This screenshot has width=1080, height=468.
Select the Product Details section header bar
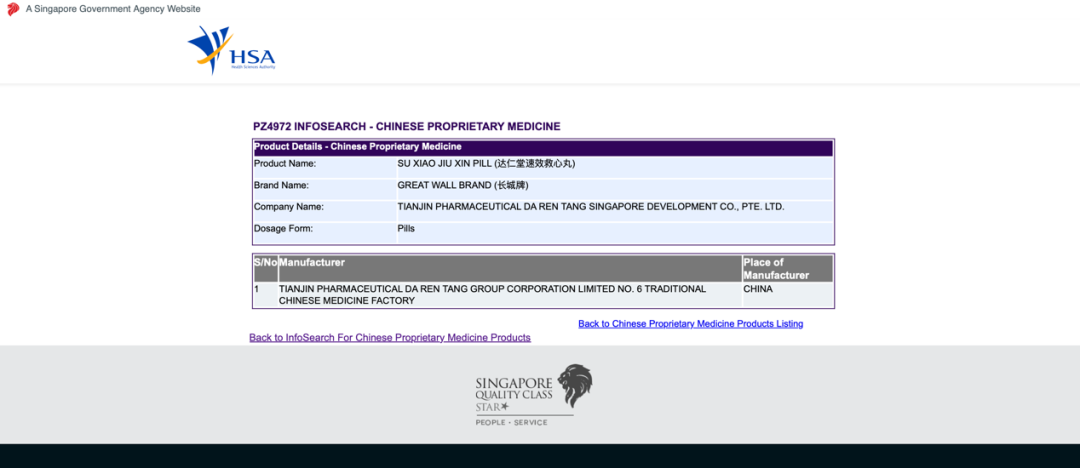[542, 147]
